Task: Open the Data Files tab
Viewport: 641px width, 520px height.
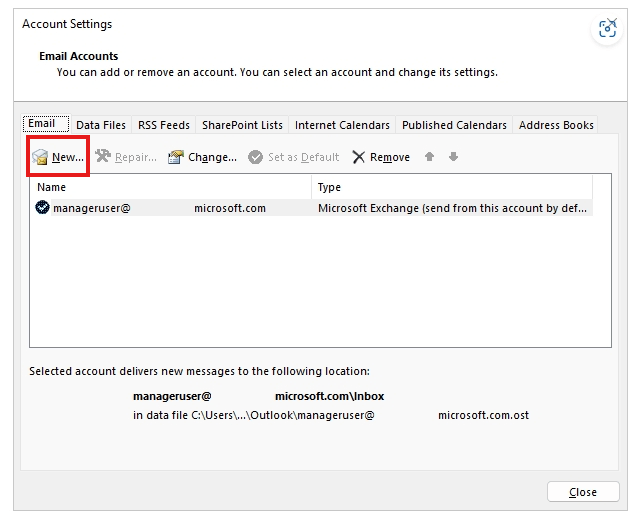Action: pos(101,125)
